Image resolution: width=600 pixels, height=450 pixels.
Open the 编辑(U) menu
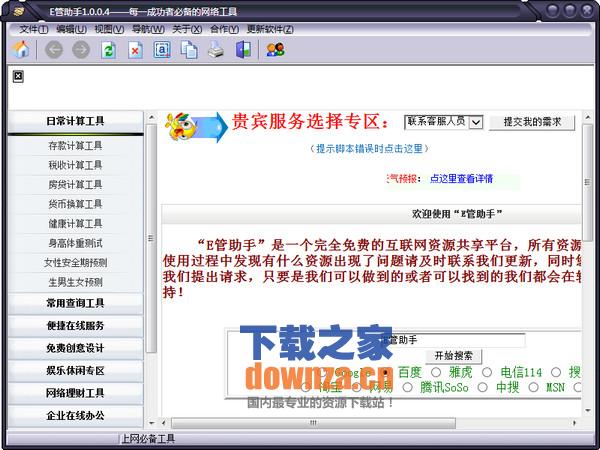[71, 29]
